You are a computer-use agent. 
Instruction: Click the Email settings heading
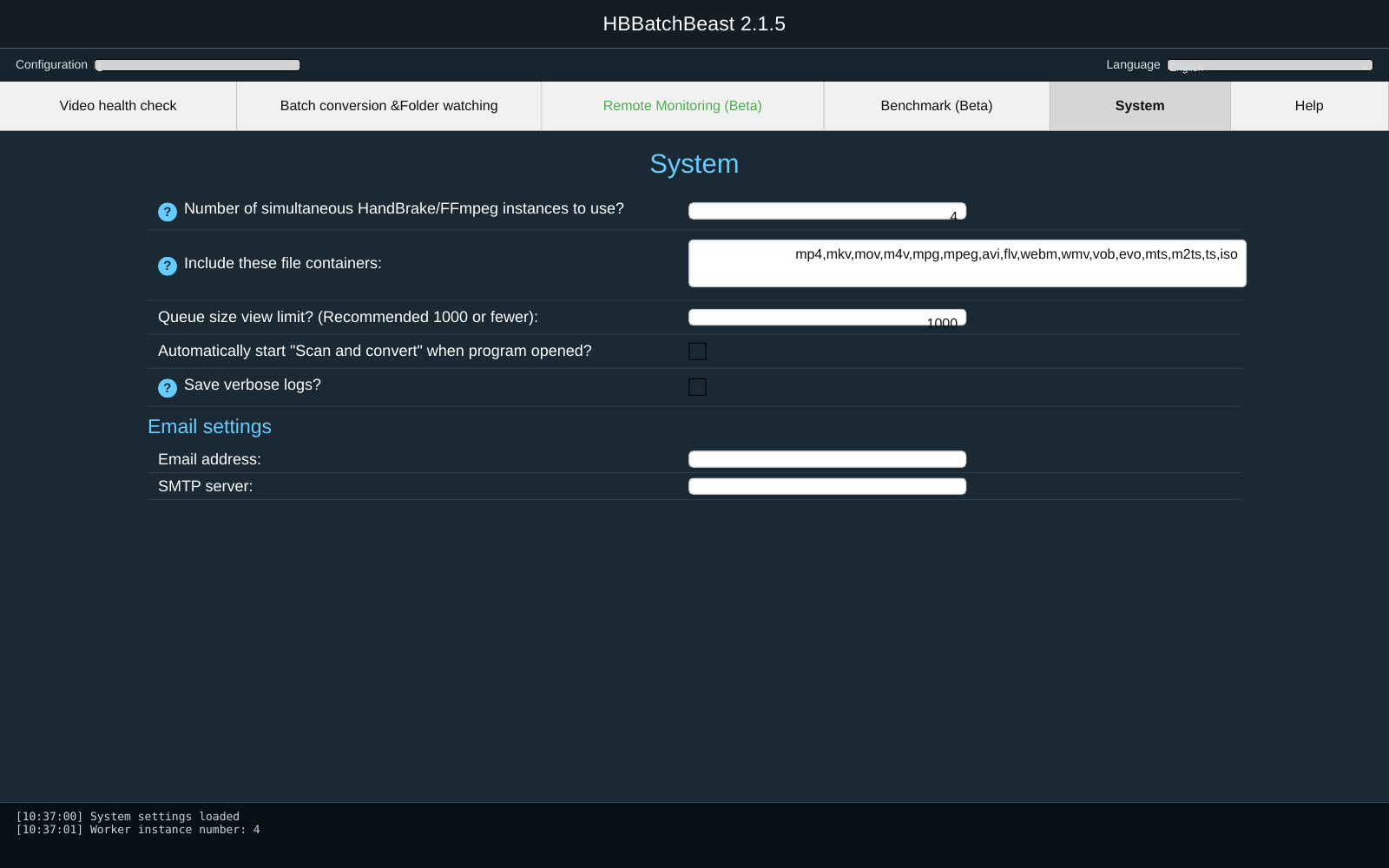209,427
